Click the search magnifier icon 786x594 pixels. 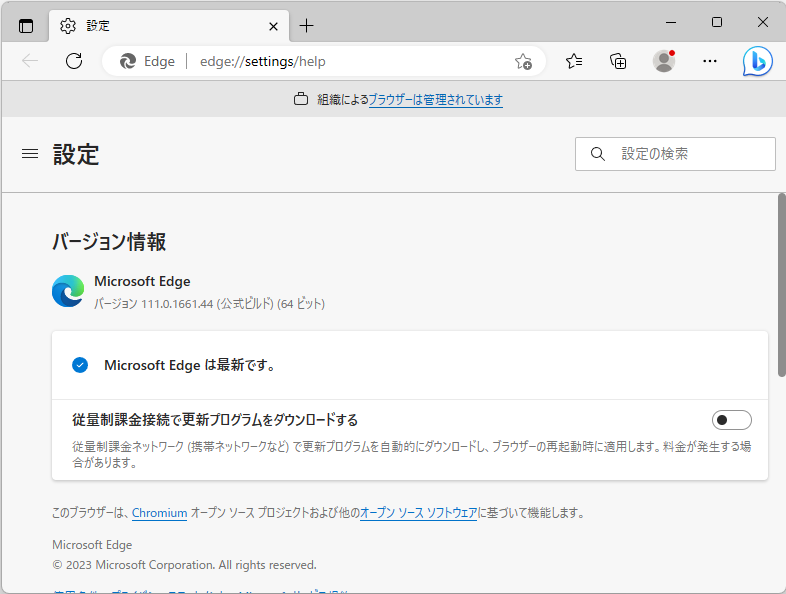click(x=598, y=154)
